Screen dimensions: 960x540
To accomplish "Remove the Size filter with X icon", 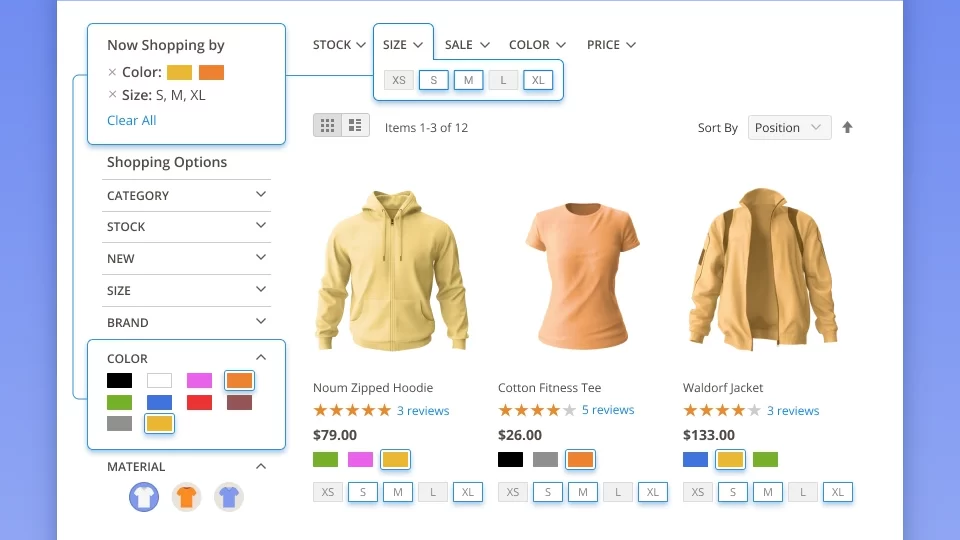I will (x=112, y=95).
